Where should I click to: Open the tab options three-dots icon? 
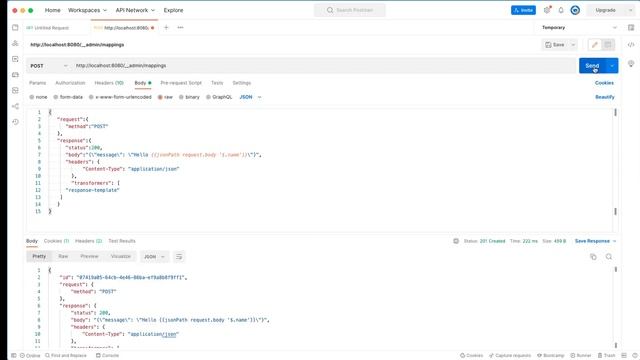[x=180, y=27]
